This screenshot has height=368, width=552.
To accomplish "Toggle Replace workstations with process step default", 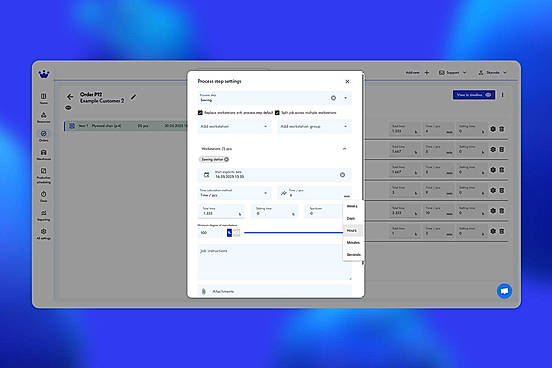I will tap(200, 113).
